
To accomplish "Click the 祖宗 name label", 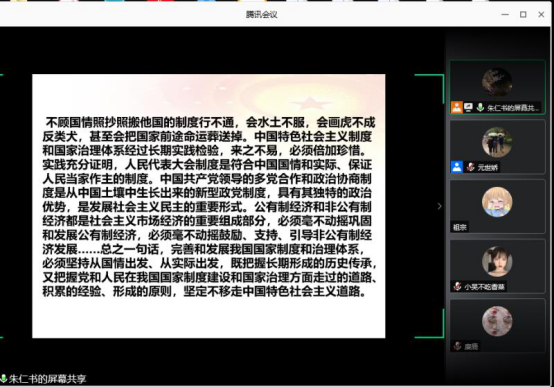I will pyautogui.click(x=460, y=227).
